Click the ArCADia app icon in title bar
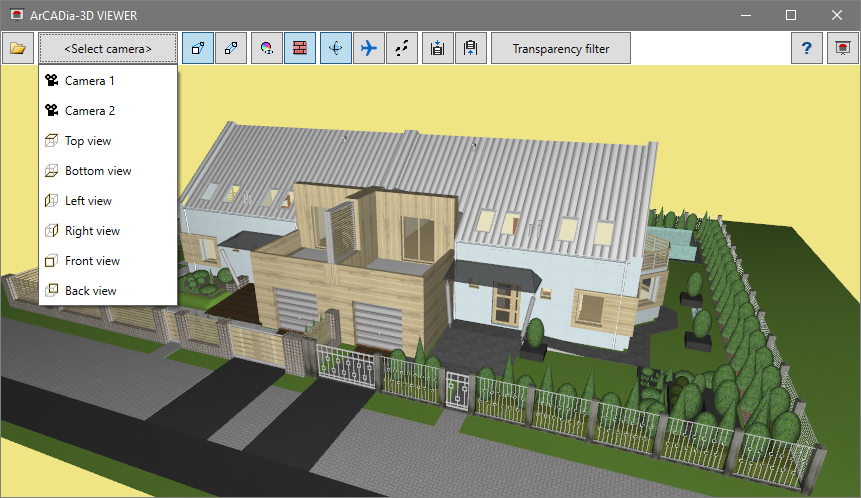861x498 pixels. pos(17,15)
